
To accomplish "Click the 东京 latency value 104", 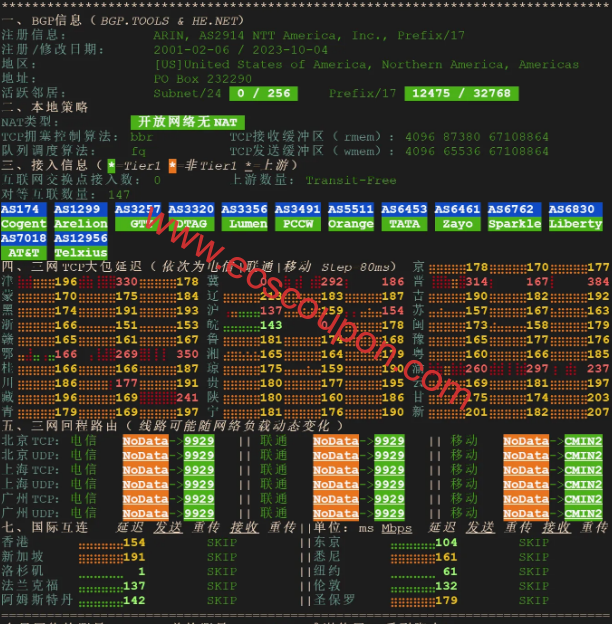I will click(x=446, y=542).
